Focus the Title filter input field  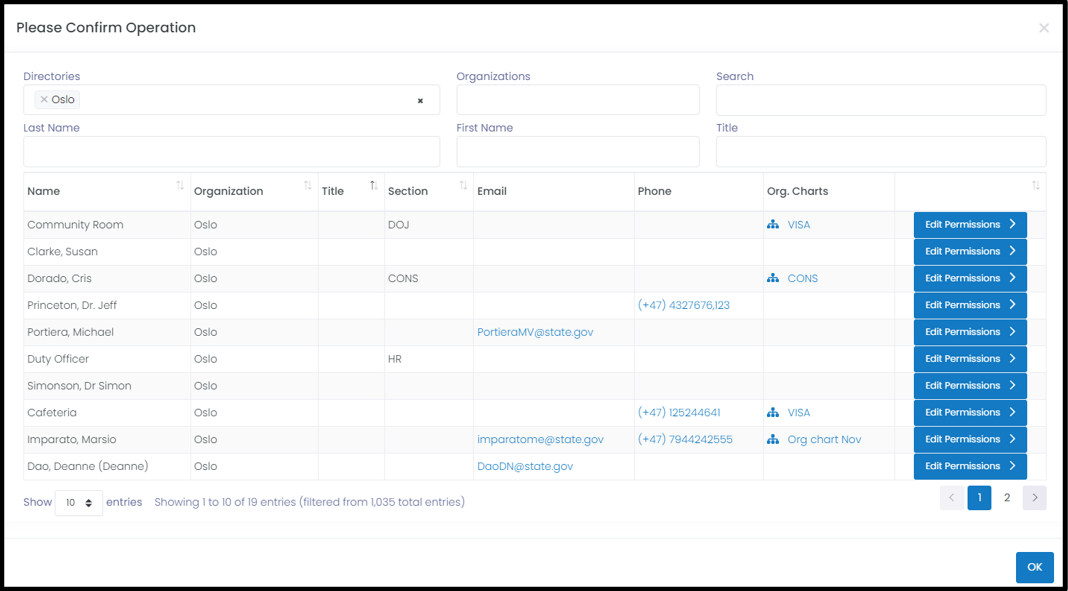[881, 151]
